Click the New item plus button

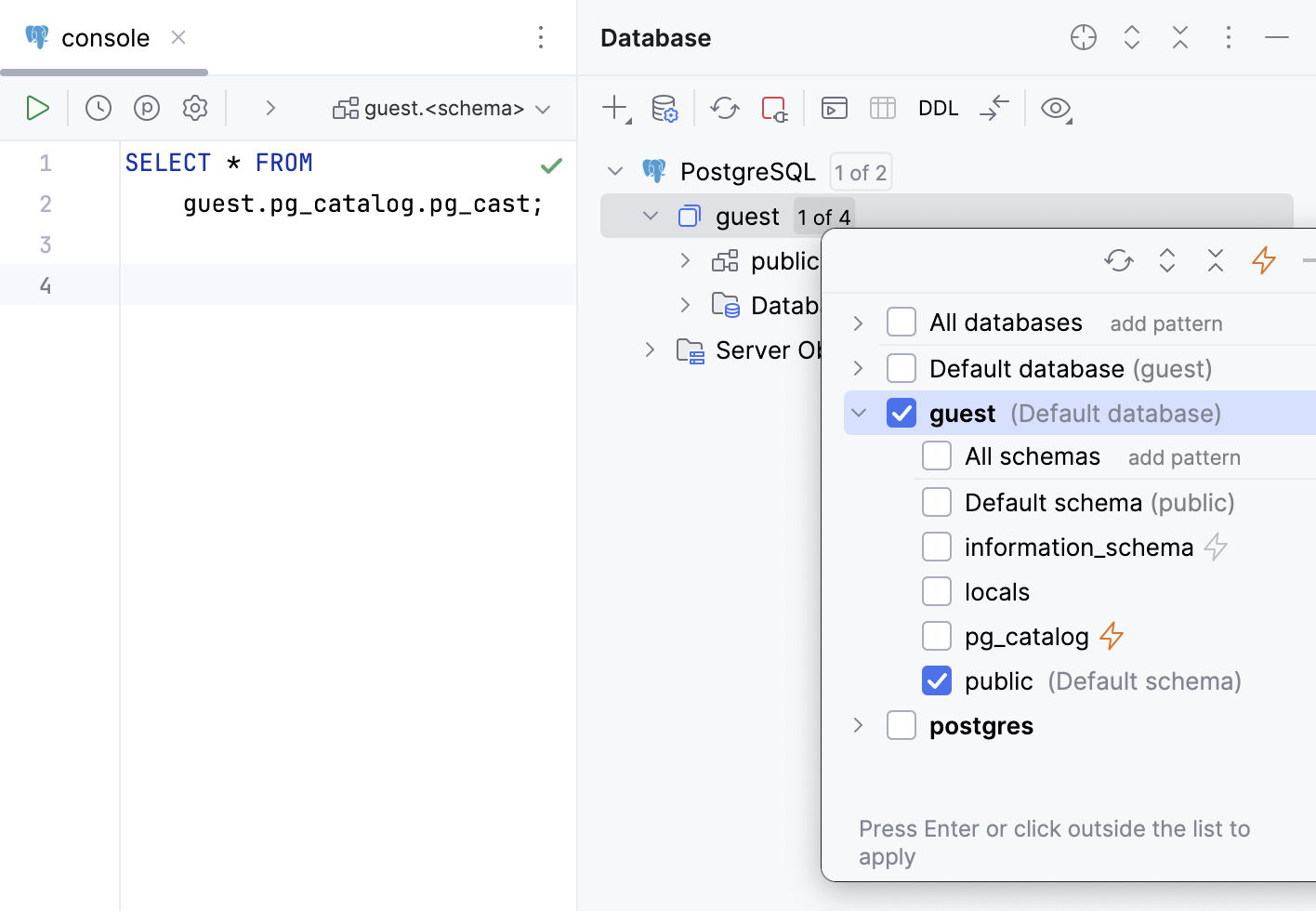[615, 108]
